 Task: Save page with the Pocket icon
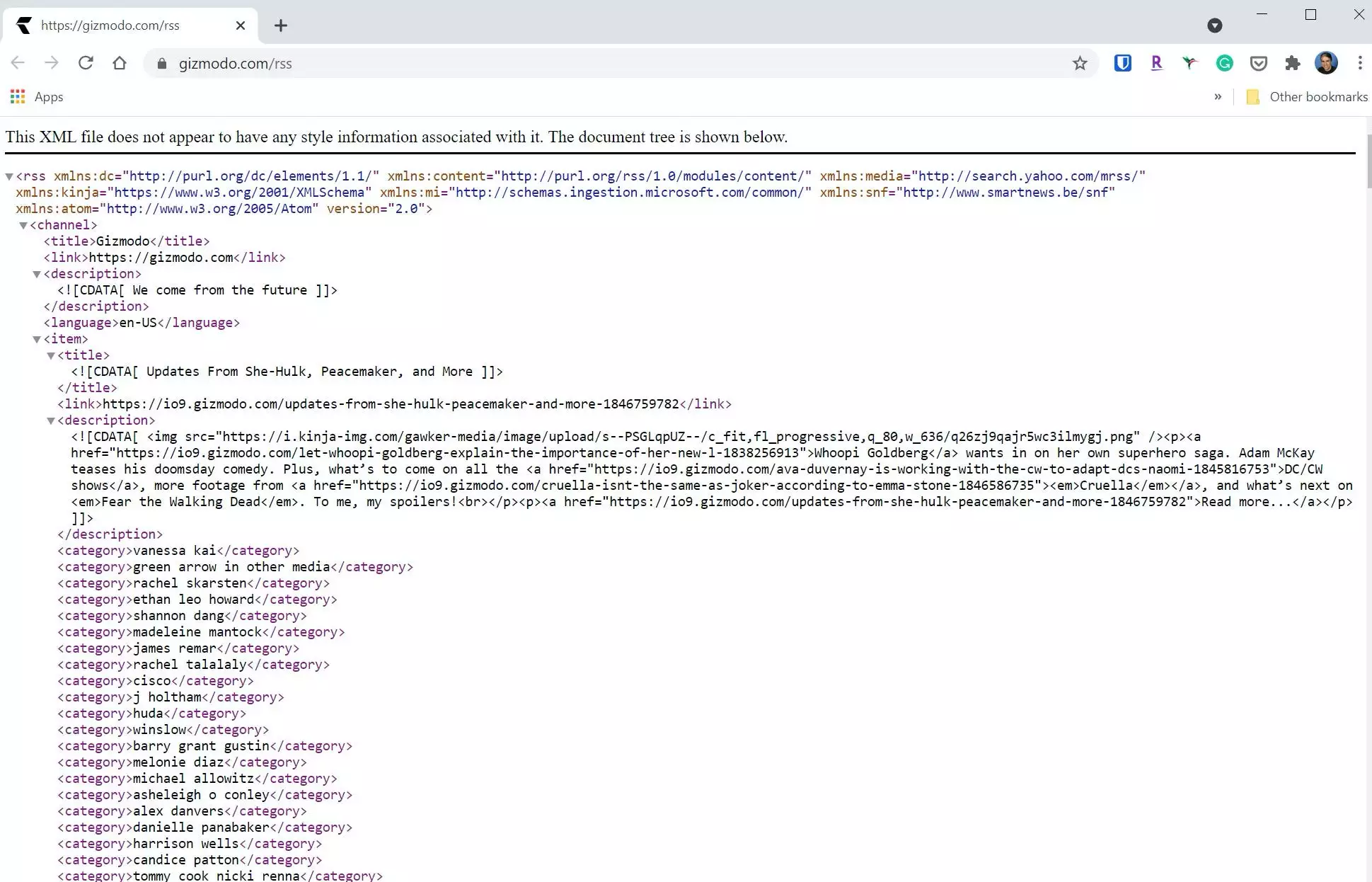coord(1258,64)
